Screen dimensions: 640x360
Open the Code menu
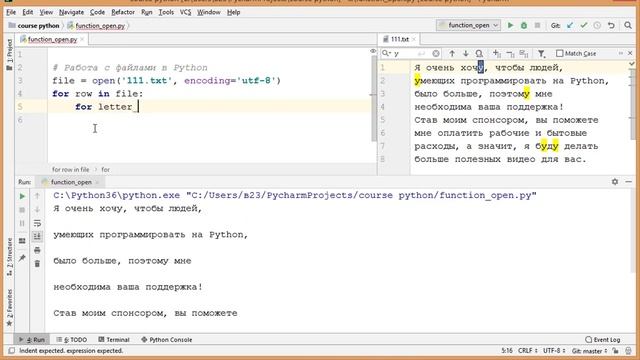(x=97, y=12)
